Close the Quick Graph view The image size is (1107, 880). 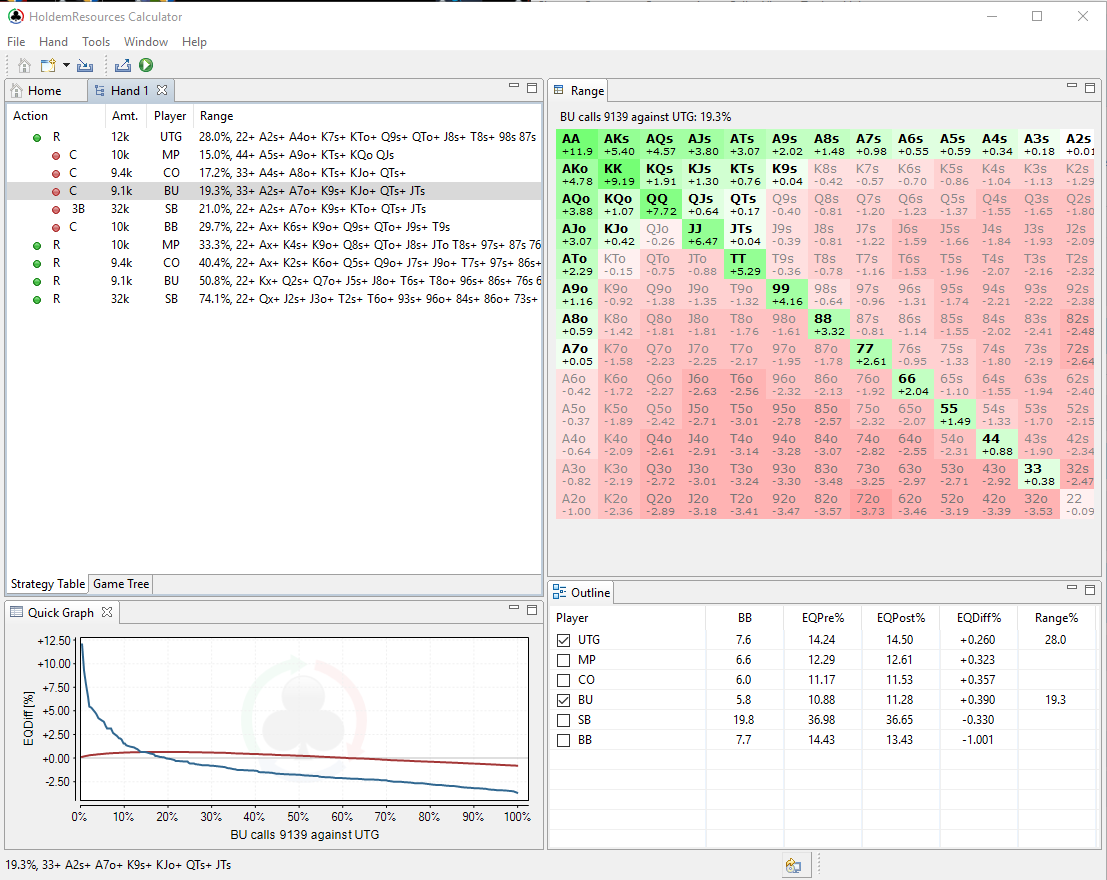pos(107,612)
